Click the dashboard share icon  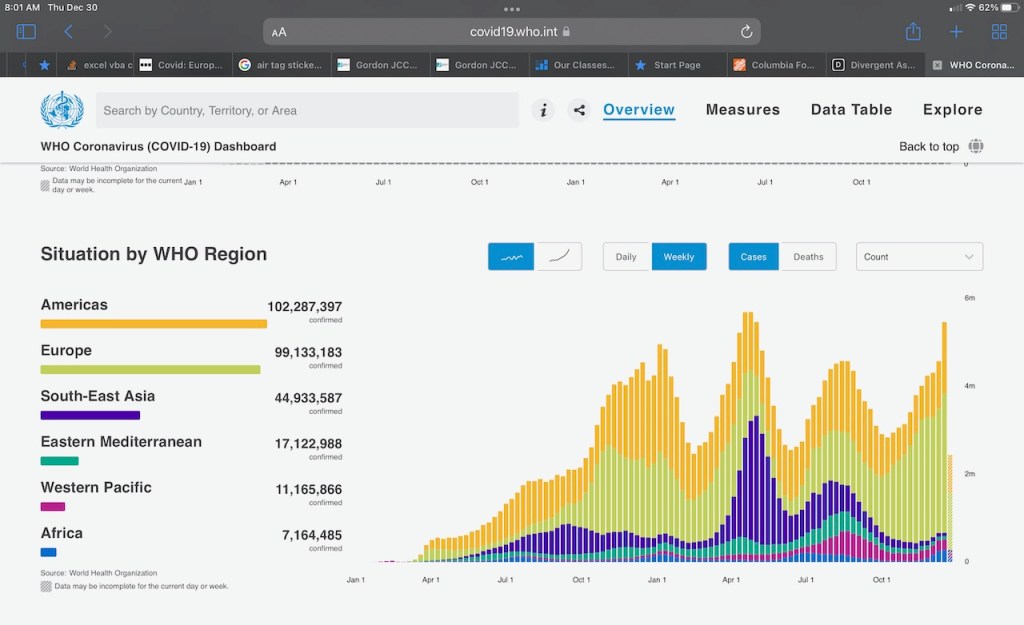[578, 110]
